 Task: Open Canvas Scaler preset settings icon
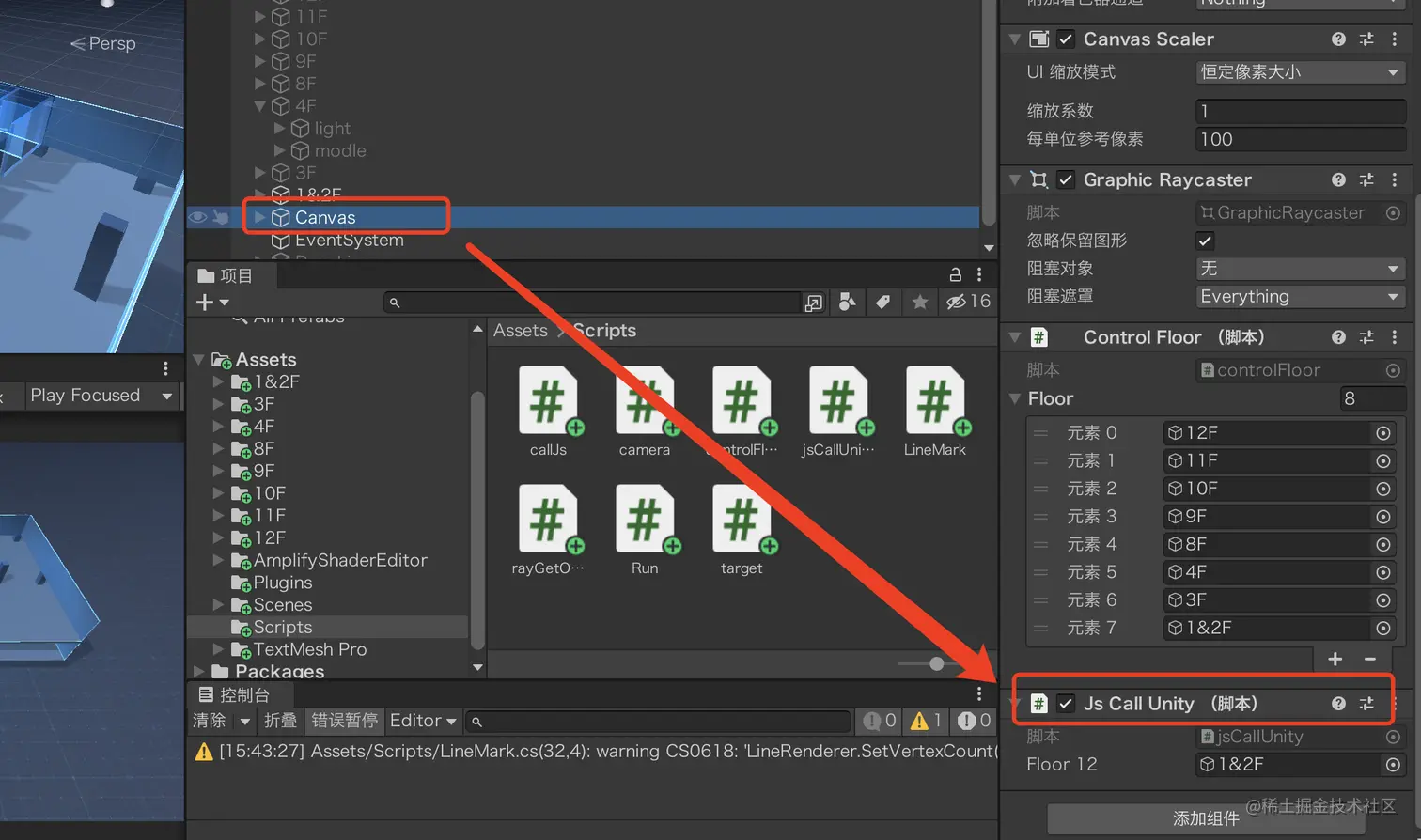coord(1366,39)
